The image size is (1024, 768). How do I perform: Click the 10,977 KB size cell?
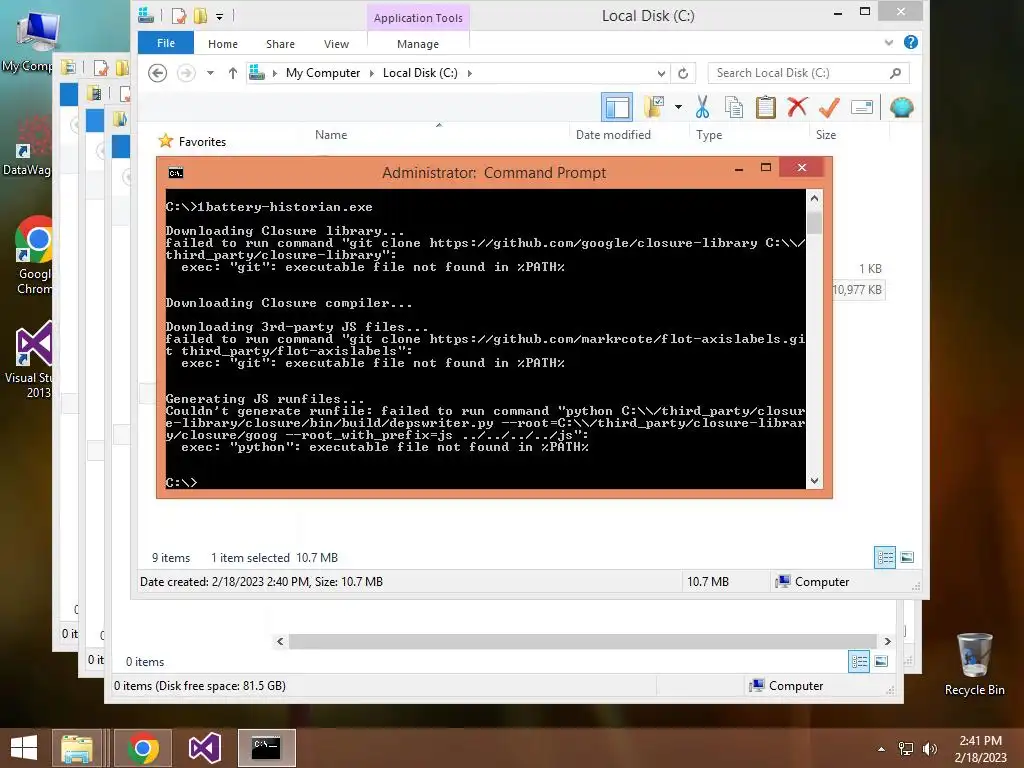pyautogui.click(x=857, y=289)
